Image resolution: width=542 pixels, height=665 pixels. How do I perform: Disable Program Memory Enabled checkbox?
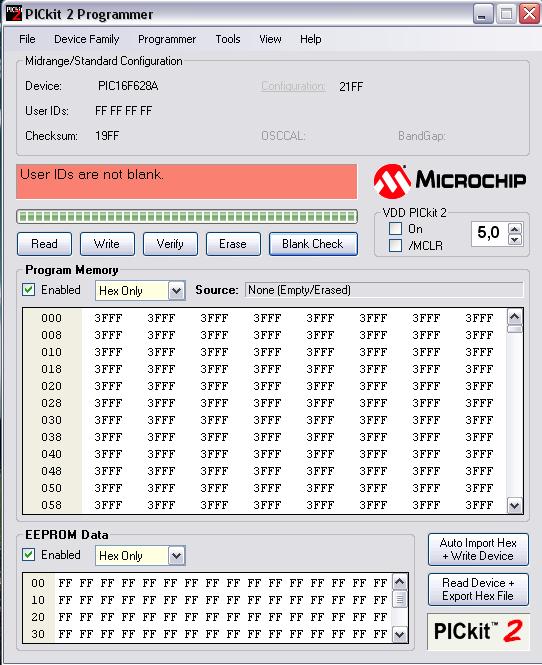[x=28, y=290]
